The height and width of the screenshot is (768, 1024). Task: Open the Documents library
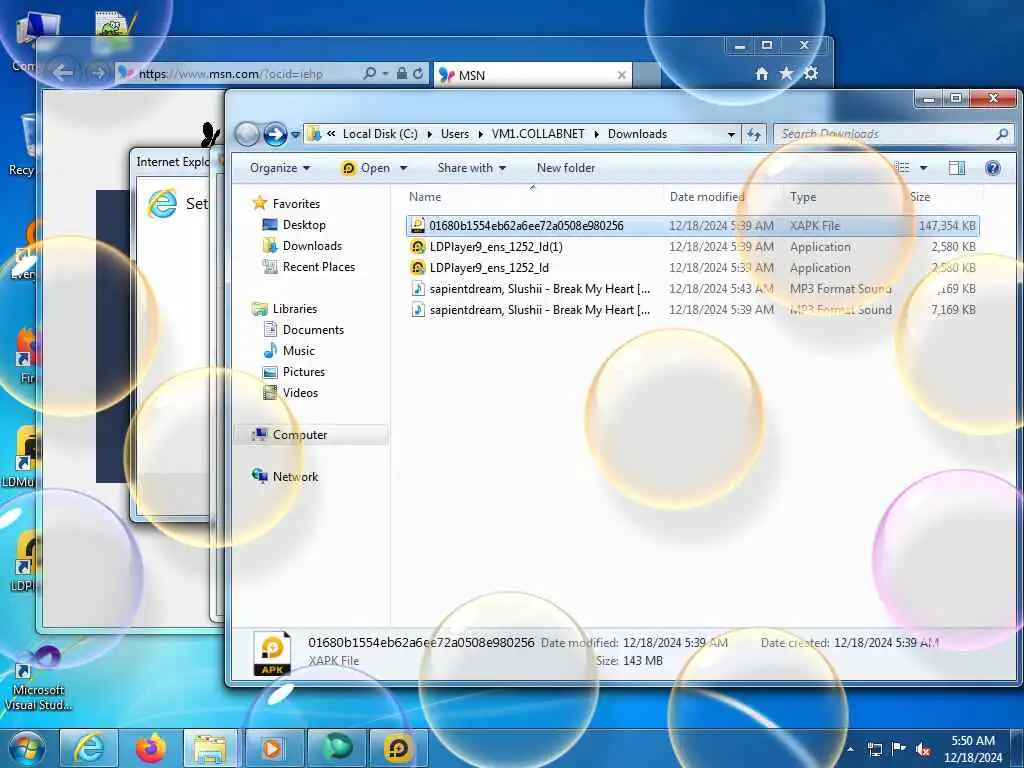coord(313,330)
